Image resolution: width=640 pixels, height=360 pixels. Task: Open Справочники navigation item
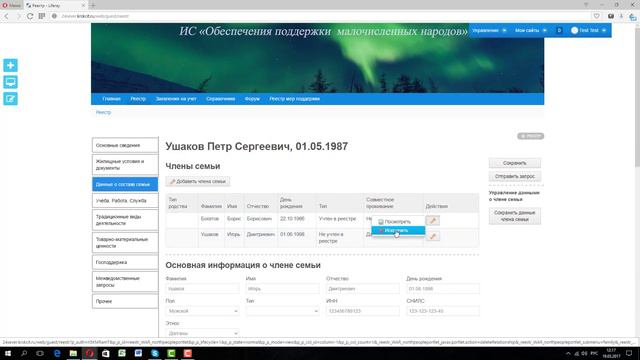(220, 99)
